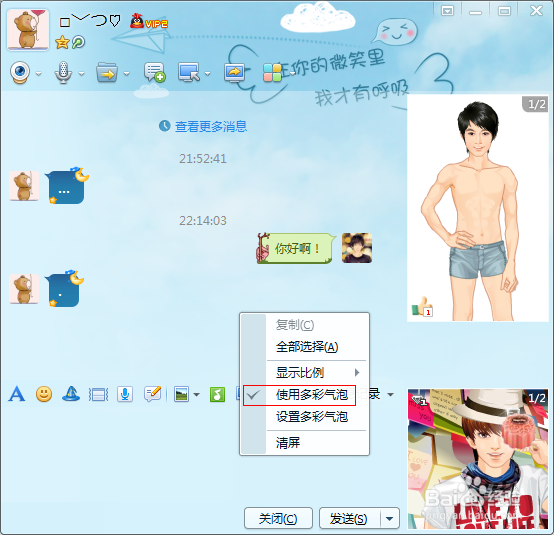Open the send options dropdown arrow

[x=390, y=518]
